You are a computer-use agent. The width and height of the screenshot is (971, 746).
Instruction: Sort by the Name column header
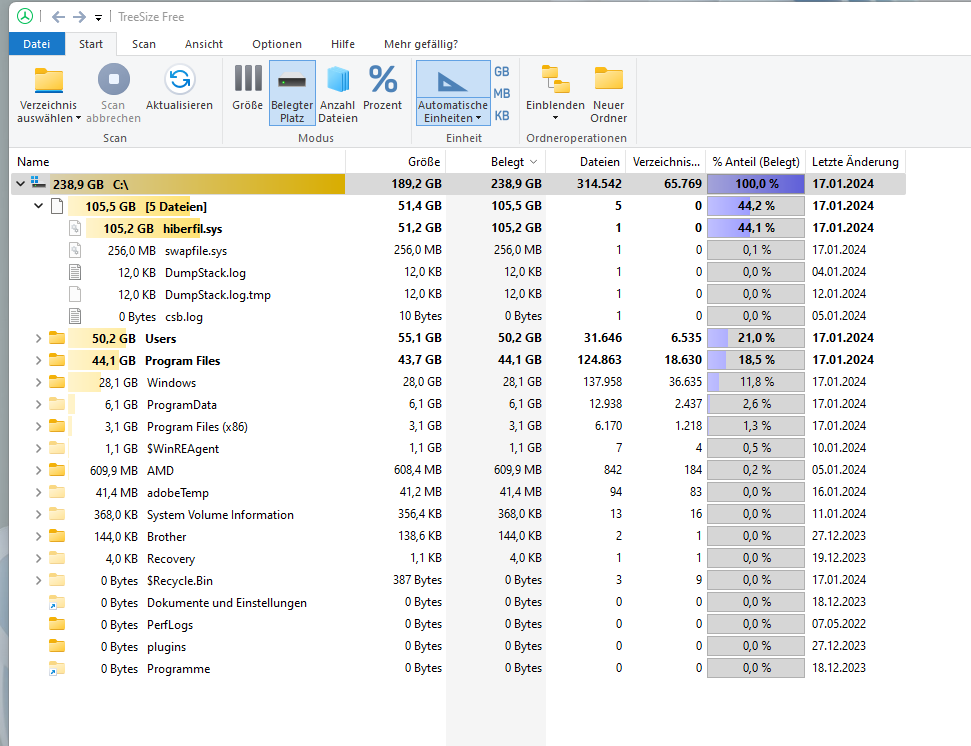177,162
